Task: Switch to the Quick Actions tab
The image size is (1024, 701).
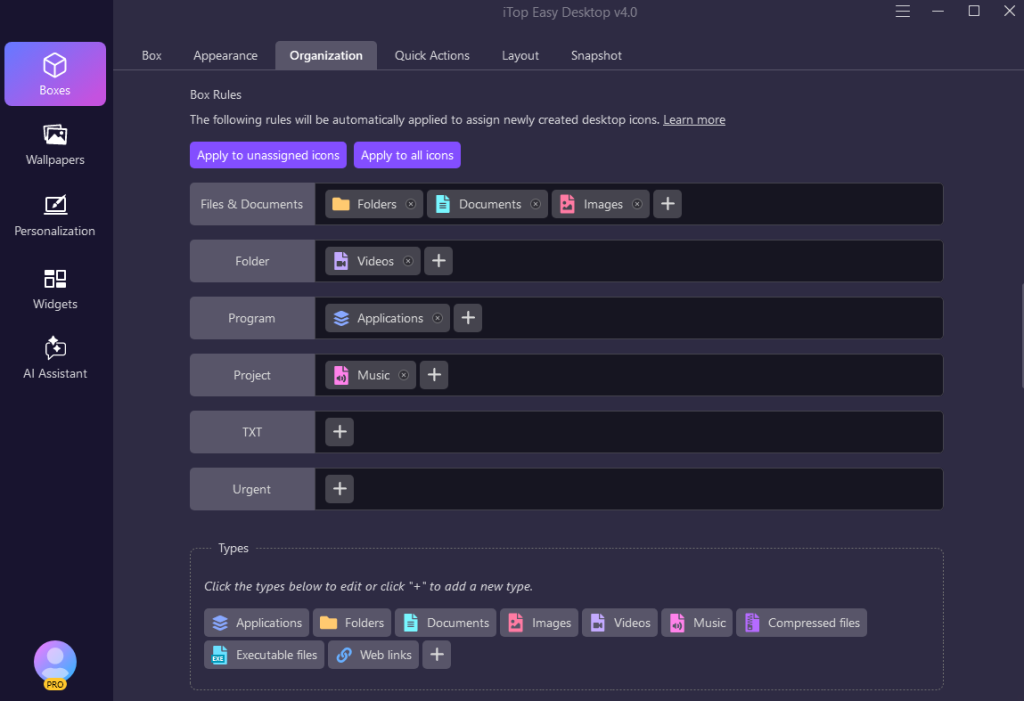Action: click(432, 56)
